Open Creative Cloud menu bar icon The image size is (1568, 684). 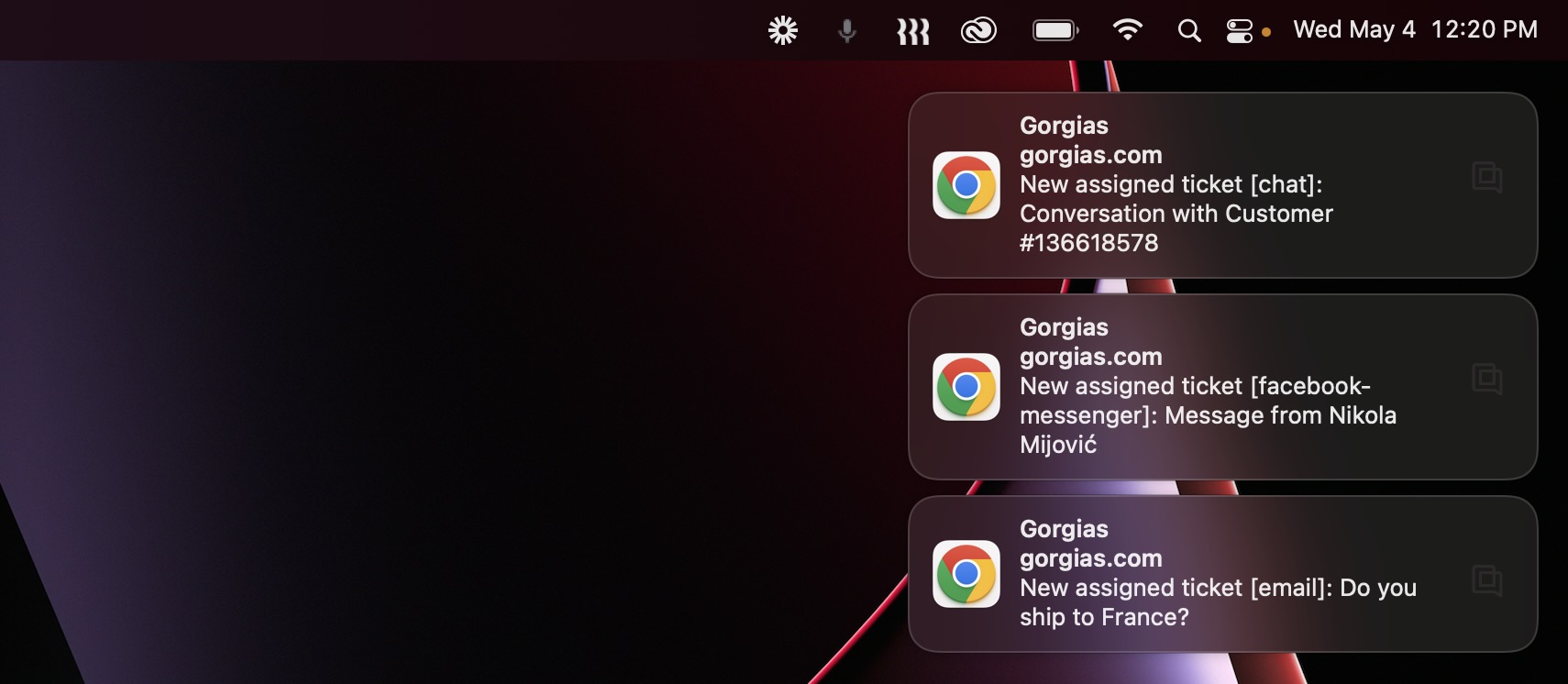pos(978,31)
